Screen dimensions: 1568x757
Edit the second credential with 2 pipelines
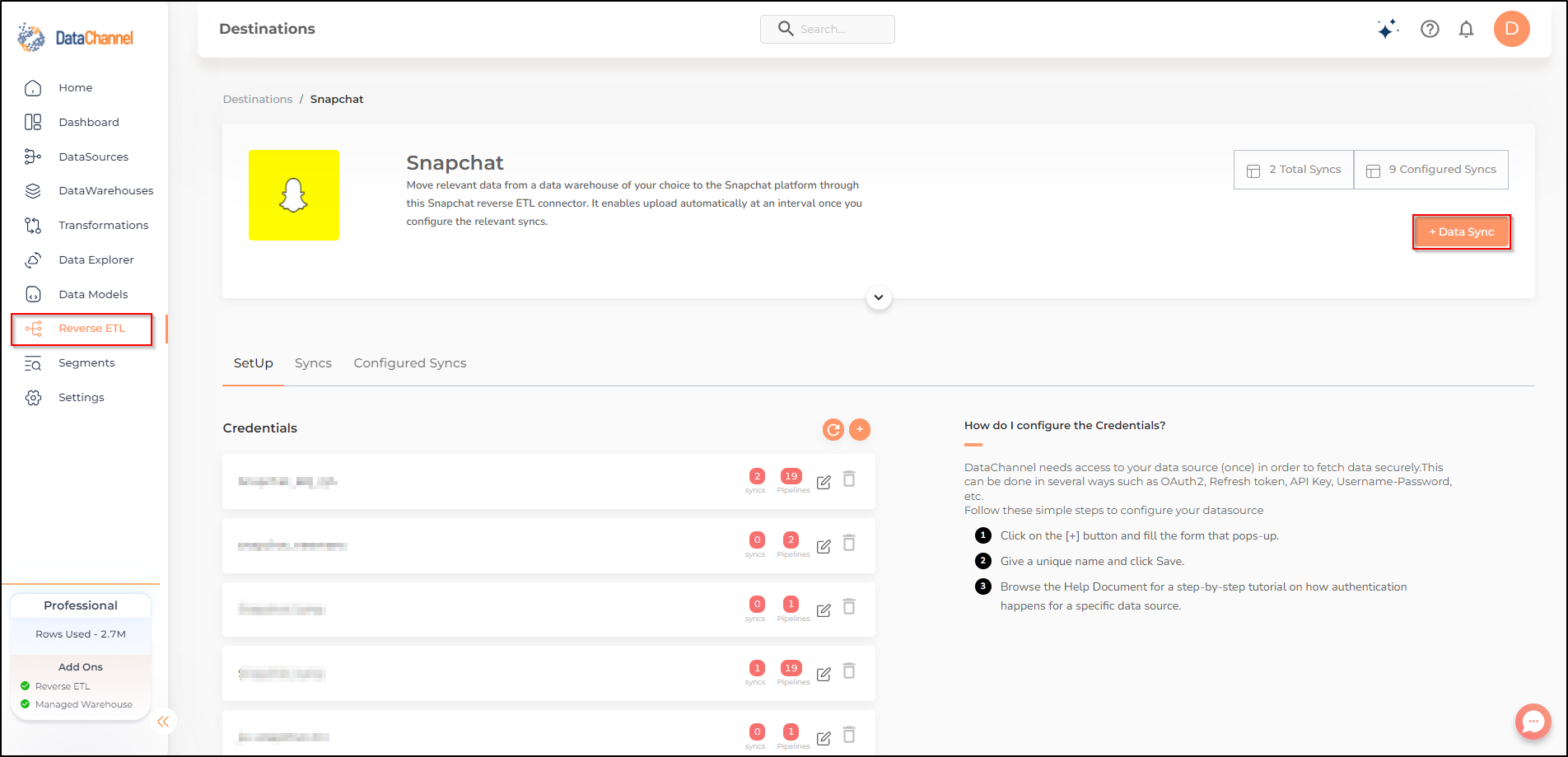tap(824, 546)
